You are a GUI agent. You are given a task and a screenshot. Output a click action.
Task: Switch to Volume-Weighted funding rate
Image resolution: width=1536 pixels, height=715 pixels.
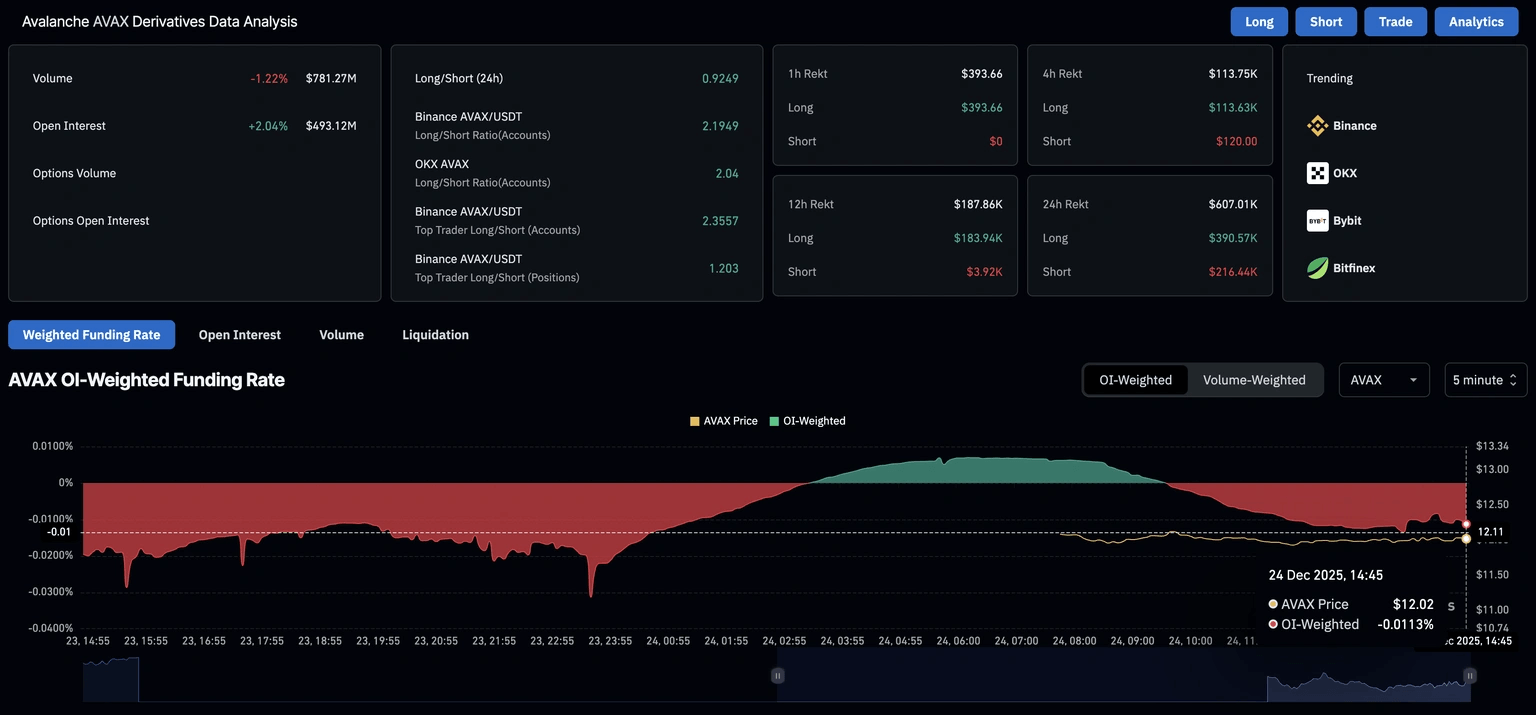[x=1254, y=380]
